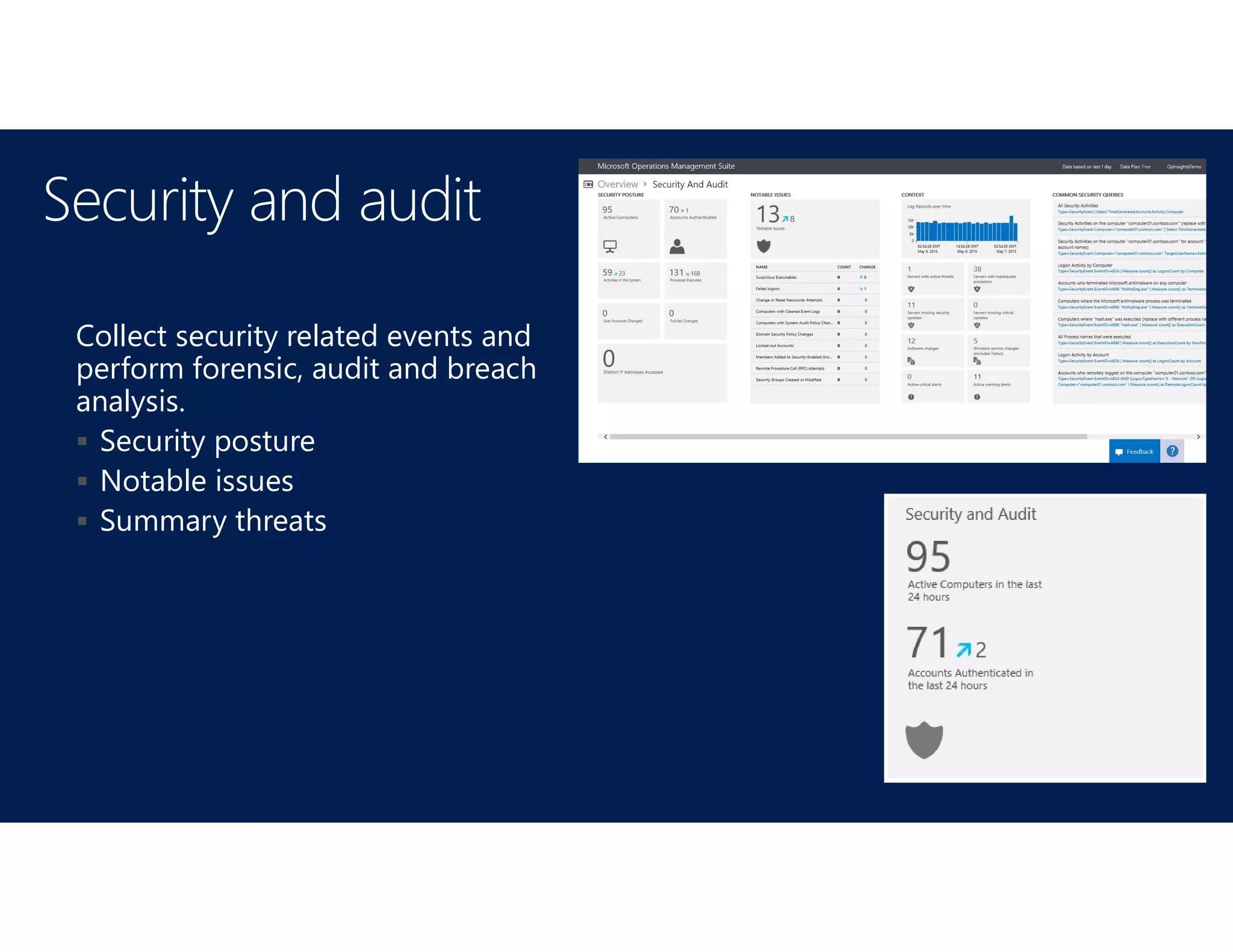The height and width of the screenshot is (952, 1233).
Task: Click shield icon on Servers with inadequate protection
Action: (x=977, y=289)
